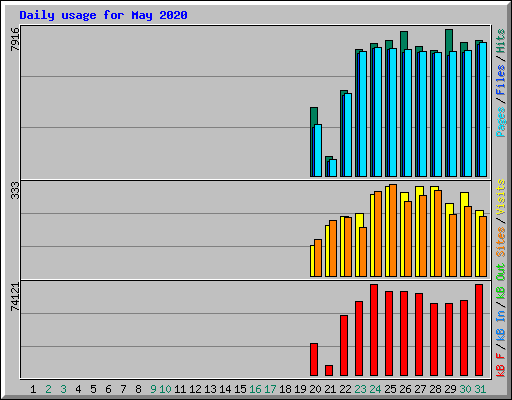
Task: Click the cyan Pages bar for day 31
Action: 483,109
